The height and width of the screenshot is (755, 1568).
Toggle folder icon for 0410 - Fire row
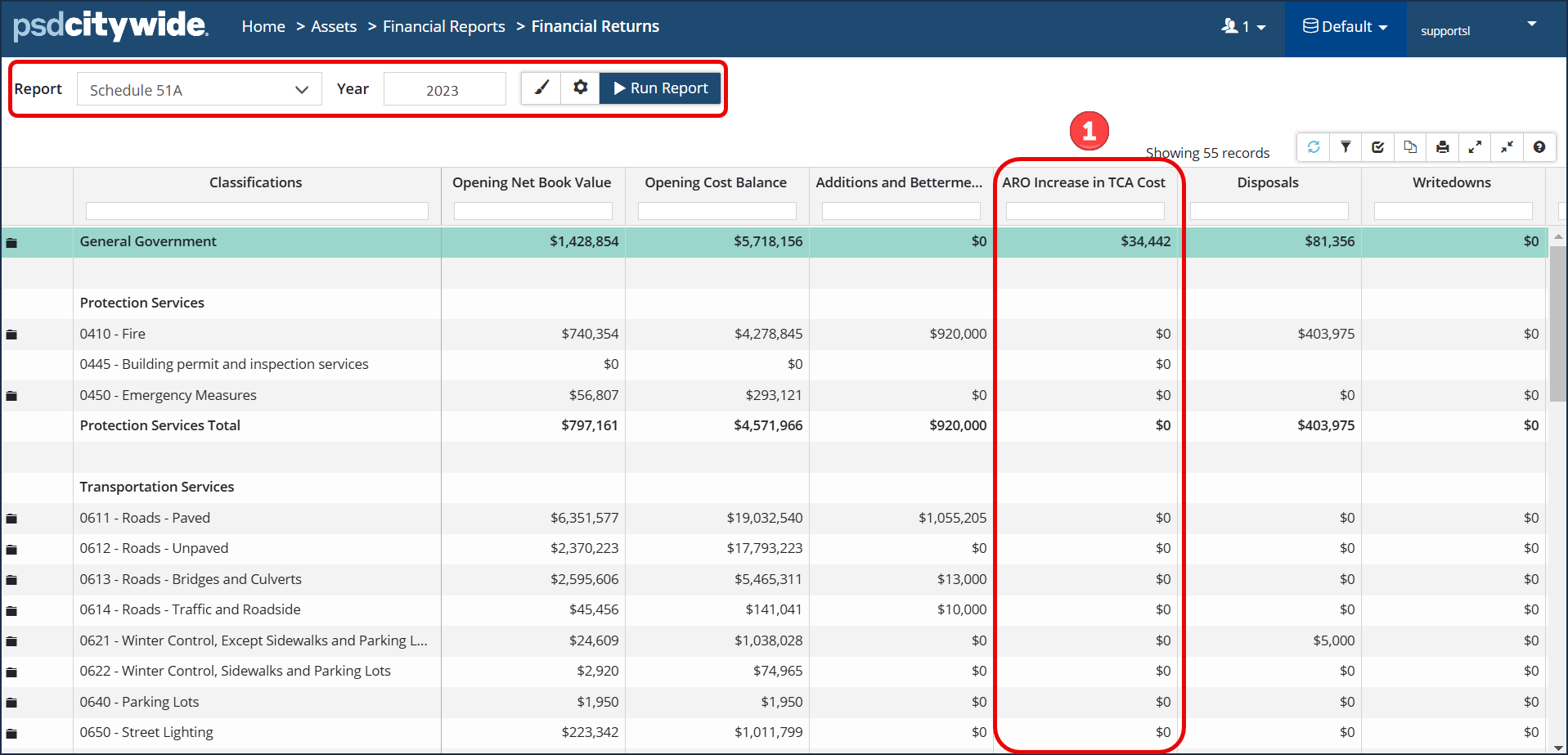[x=11, y=335]
